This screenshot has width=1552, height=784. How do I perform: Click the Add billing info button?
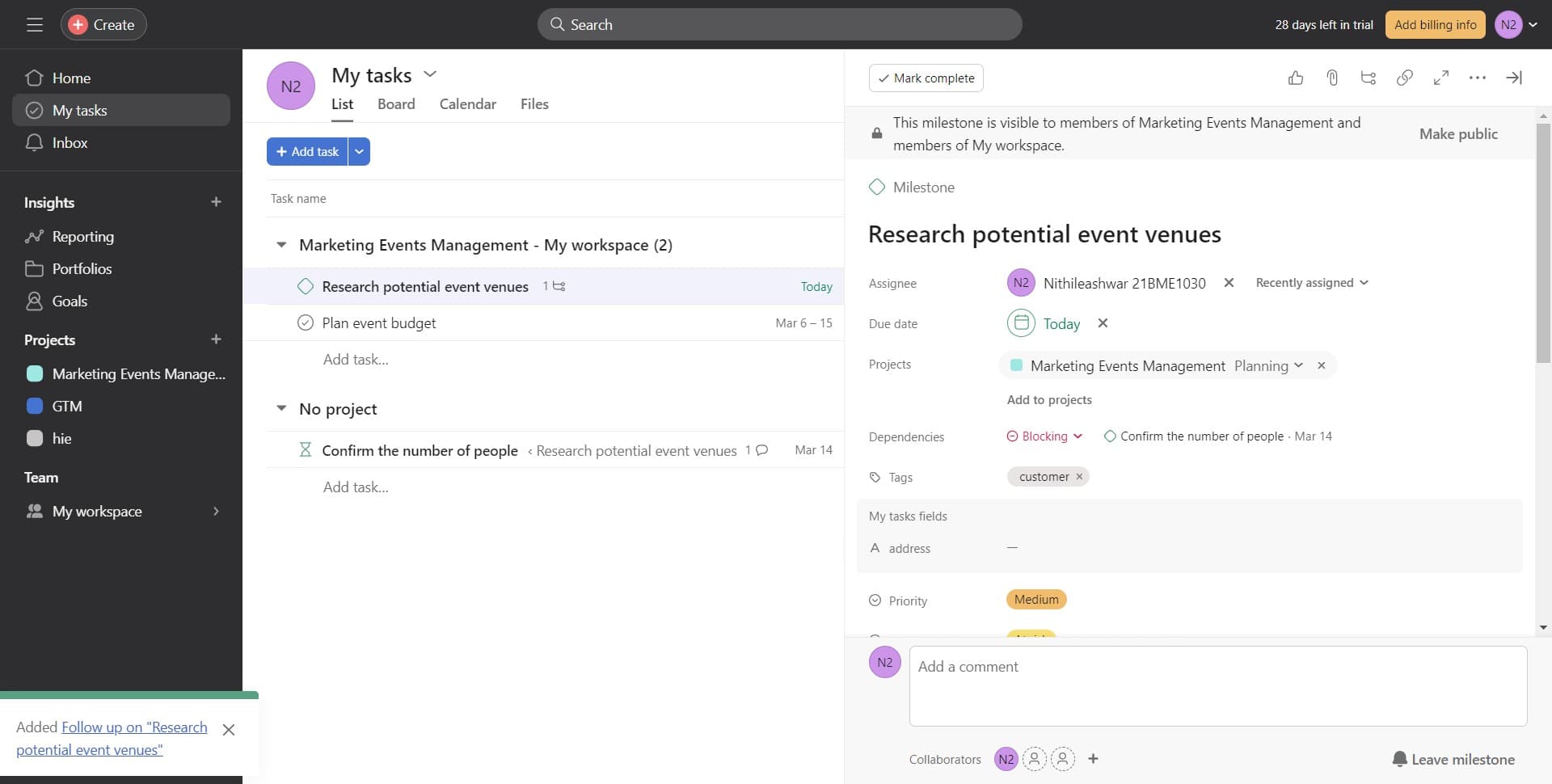(x=1435, y=24)
